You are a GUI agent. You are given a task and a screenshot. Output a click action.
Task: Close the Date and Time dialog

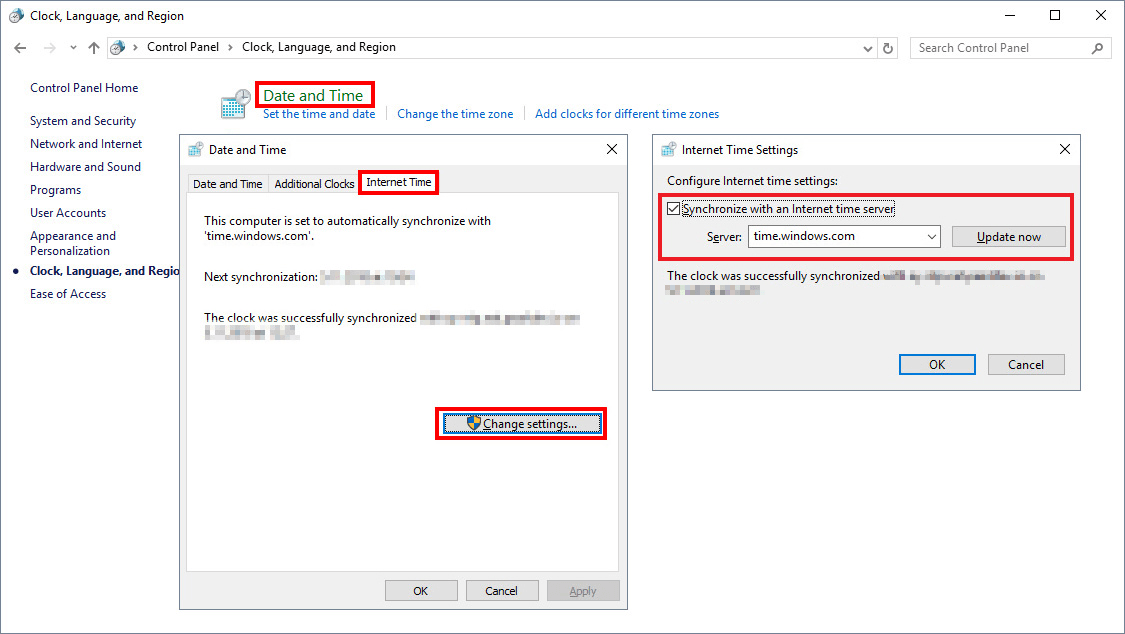click(x=612, y=149)
